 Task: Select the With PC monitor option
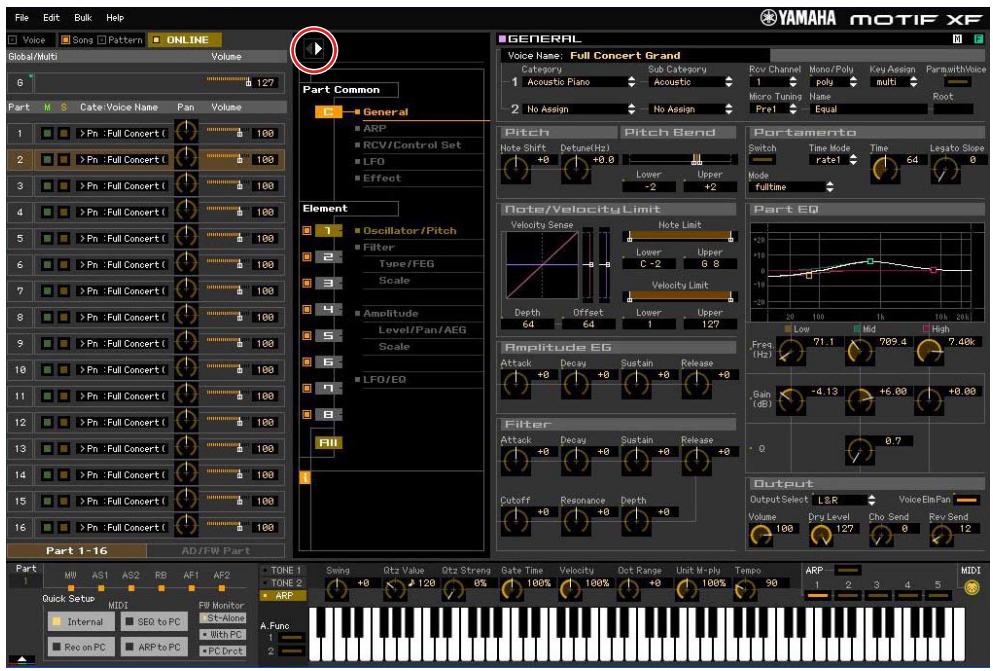(222, 634)
